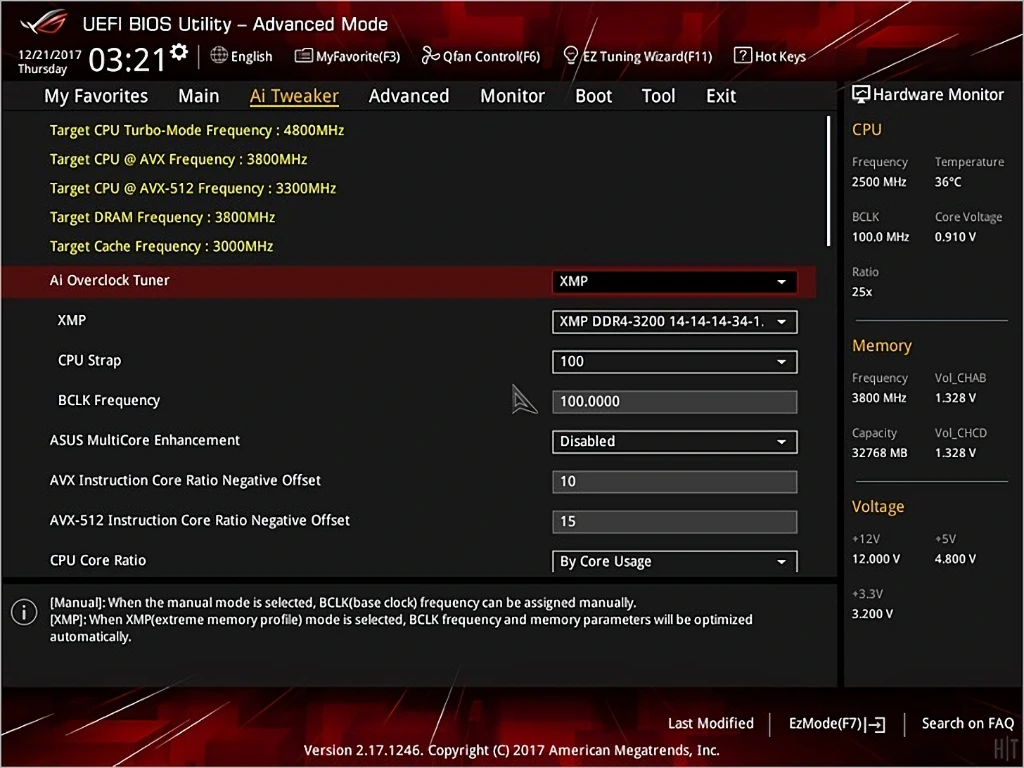Click the BCLK Frequency input field

674,402
